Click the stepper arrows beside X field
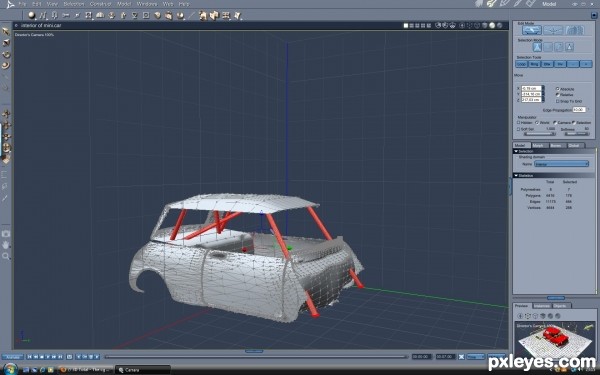600x375 pixels. click(x=543, y=88)
